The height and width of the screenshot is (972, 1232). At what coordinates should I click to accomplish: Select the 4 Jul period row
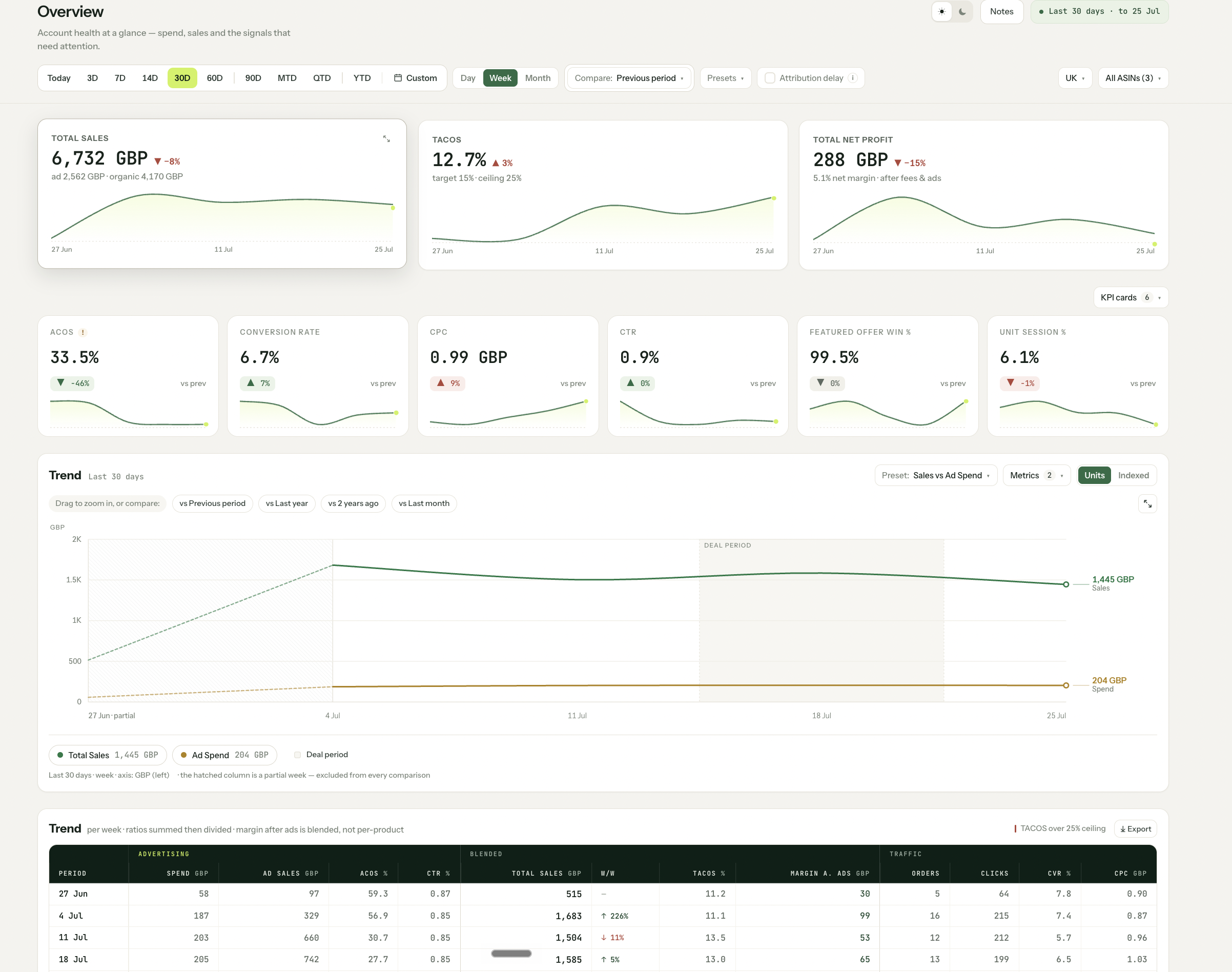tap(602, 916)
